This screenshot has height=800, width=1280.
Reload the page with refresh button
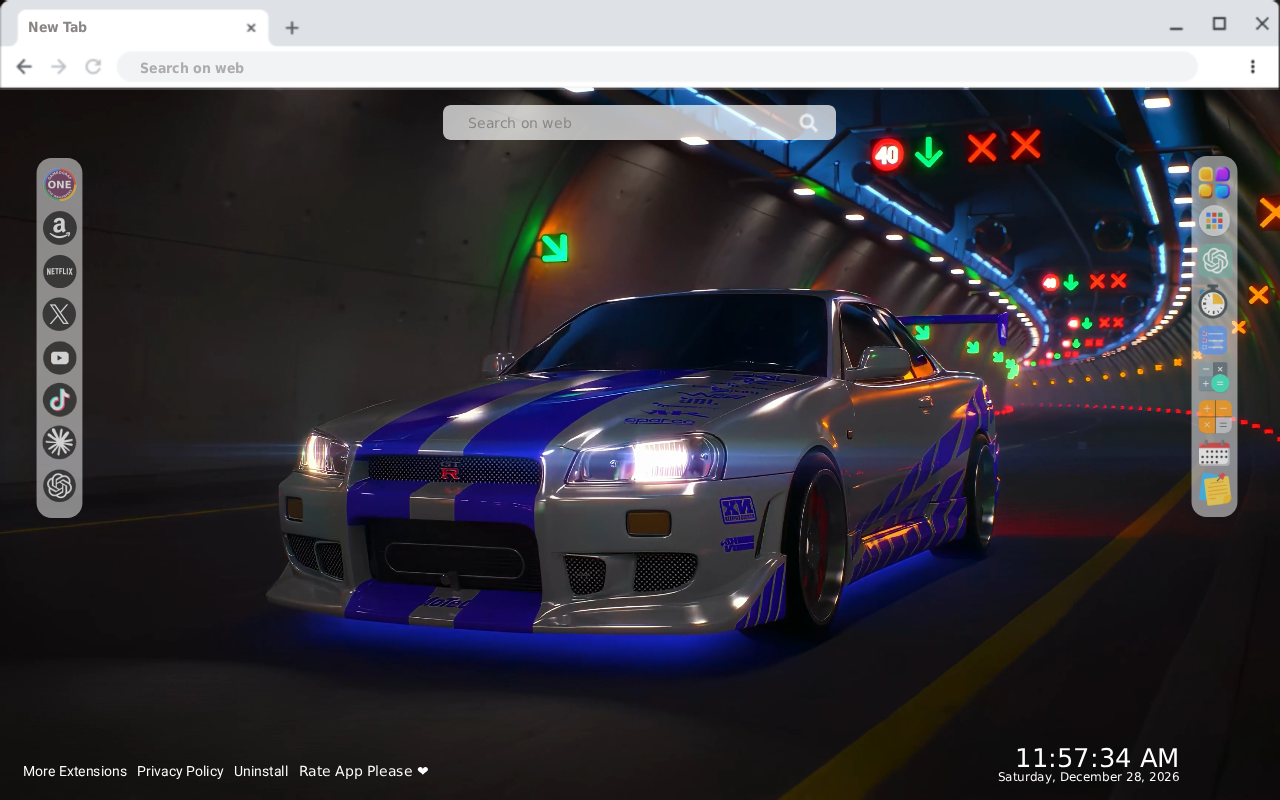click(x=93, y=67)
